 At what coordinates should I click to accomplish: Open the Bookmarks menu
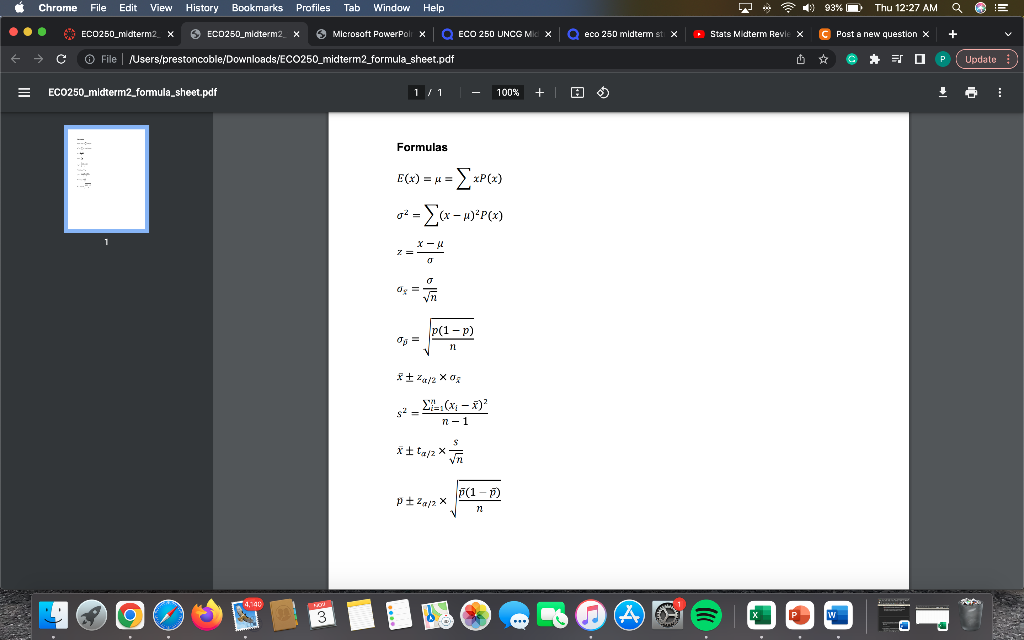[257, 8]
